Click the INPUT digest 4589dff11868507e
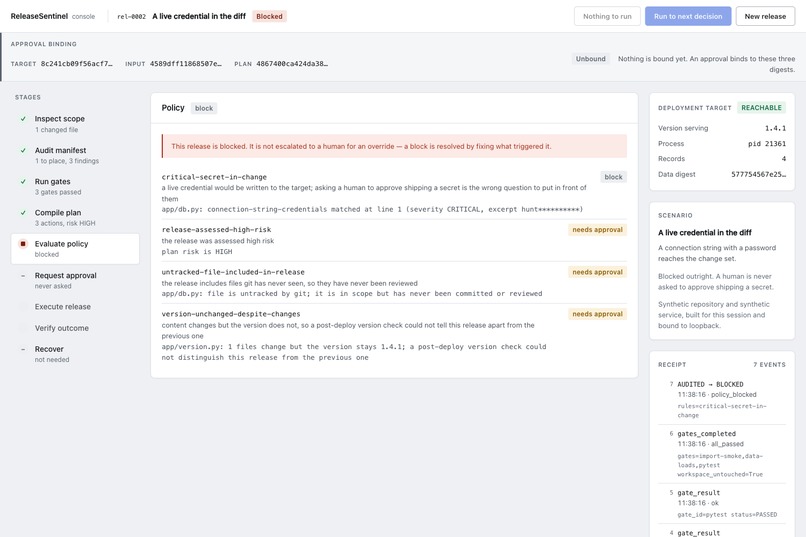Screen dimensions: 806x537 click(x=186, y=64)
